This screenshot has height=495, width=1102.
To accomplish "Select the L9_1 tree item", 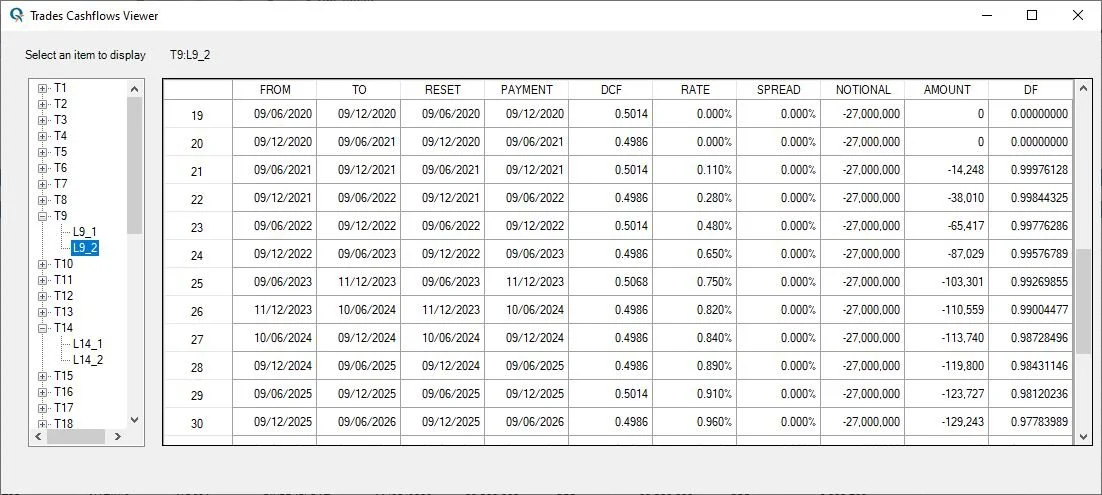I will point(84,231).
